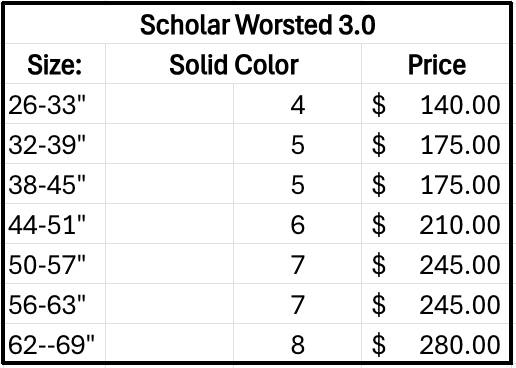516x368 pixels.
Task: Select the $140.00 price cell
Action: (x=435, y=104)
